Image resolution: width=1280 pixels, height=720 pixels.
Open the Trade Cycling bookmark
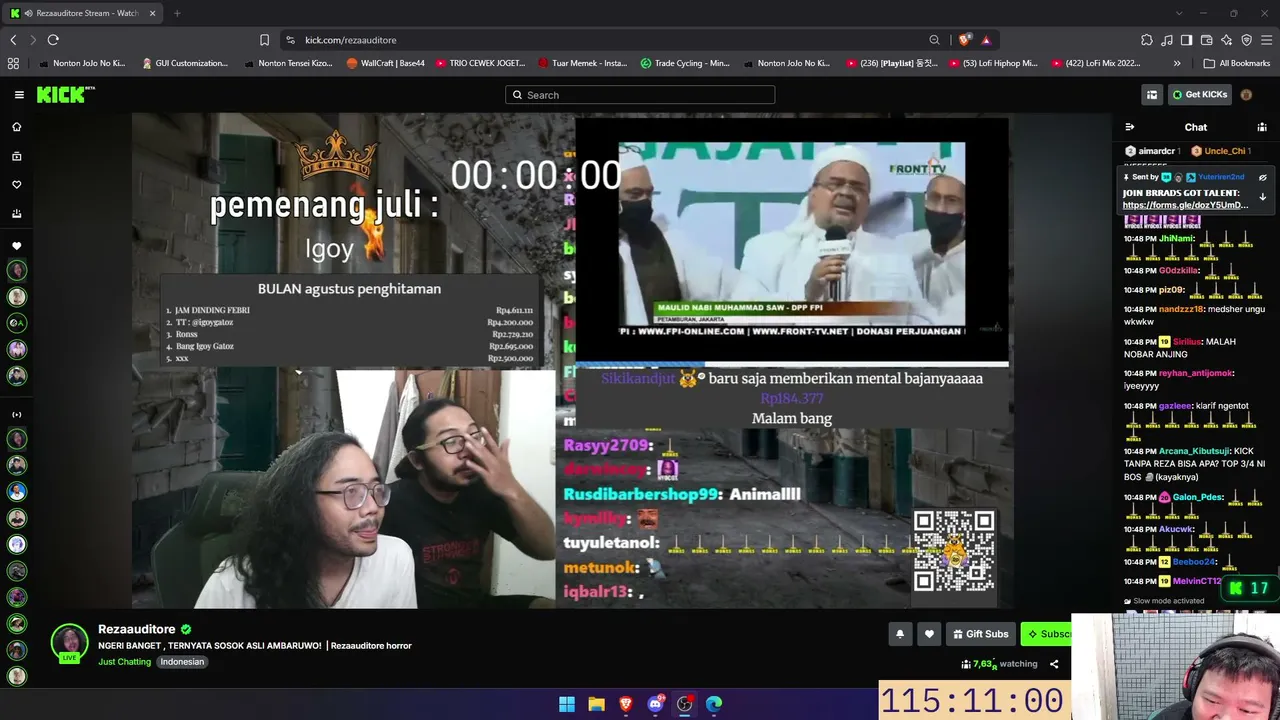point(685,63)
